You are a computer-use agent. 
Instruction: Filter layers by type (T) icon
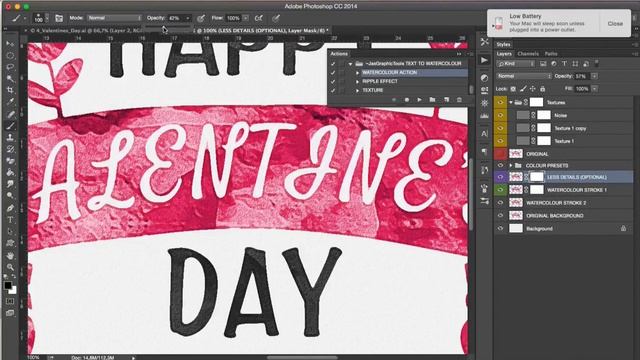point(564,64)
